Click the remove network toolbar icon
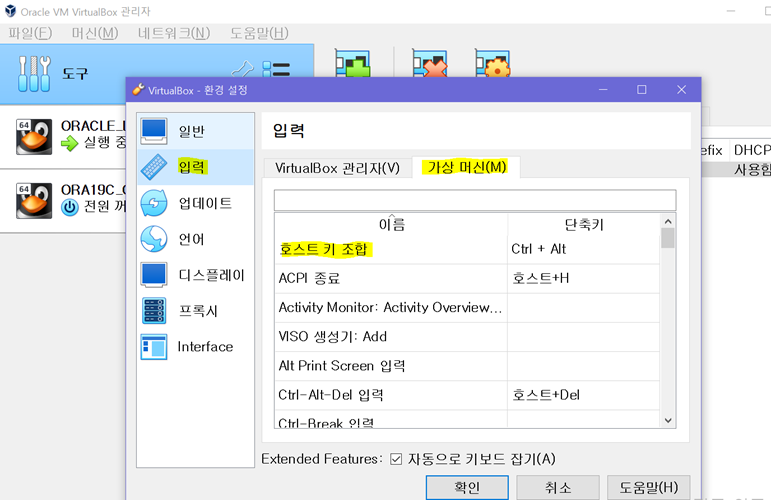Viewport: 771px width, 500px height. coord(430,63)
